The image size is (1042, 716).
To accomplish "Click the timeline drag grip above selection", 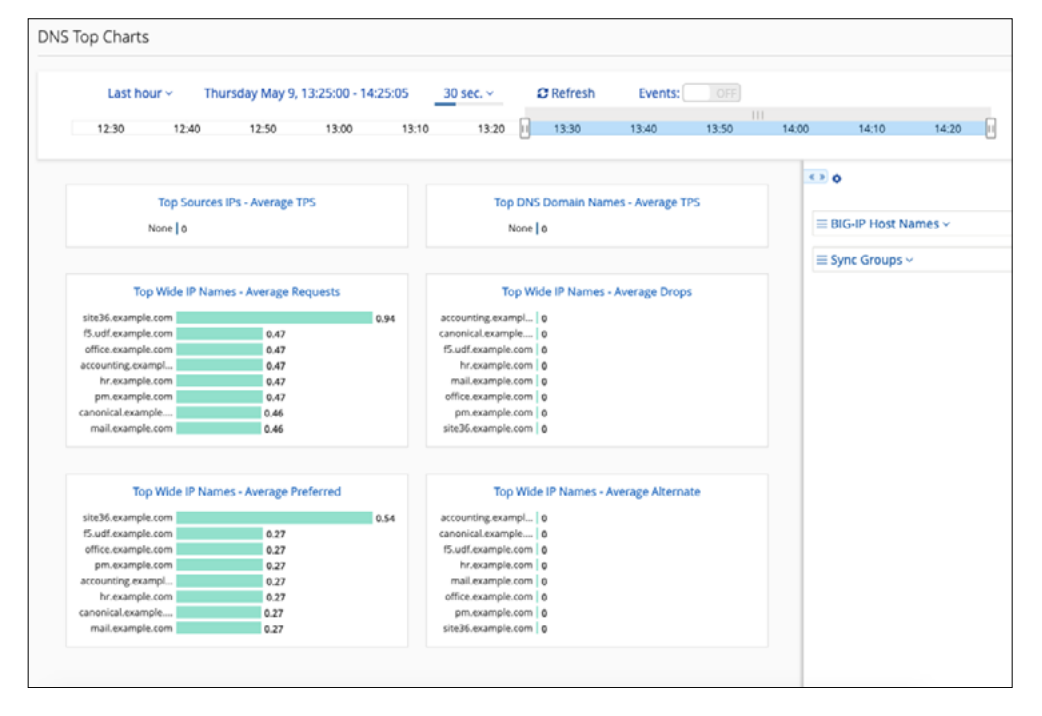I will click(757, 115).
